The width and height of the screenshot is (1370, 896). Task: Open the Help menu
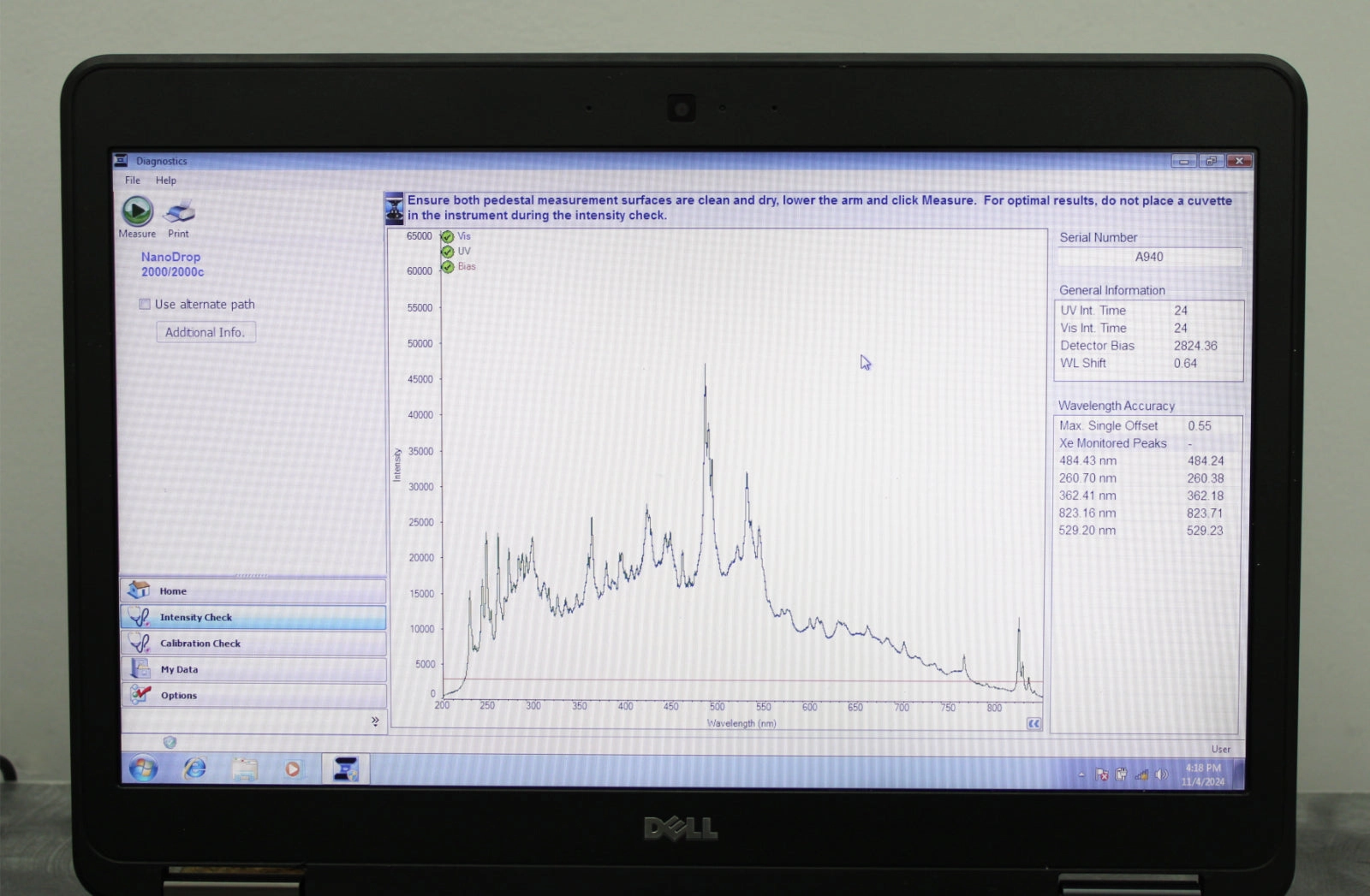tap(166, 181)
